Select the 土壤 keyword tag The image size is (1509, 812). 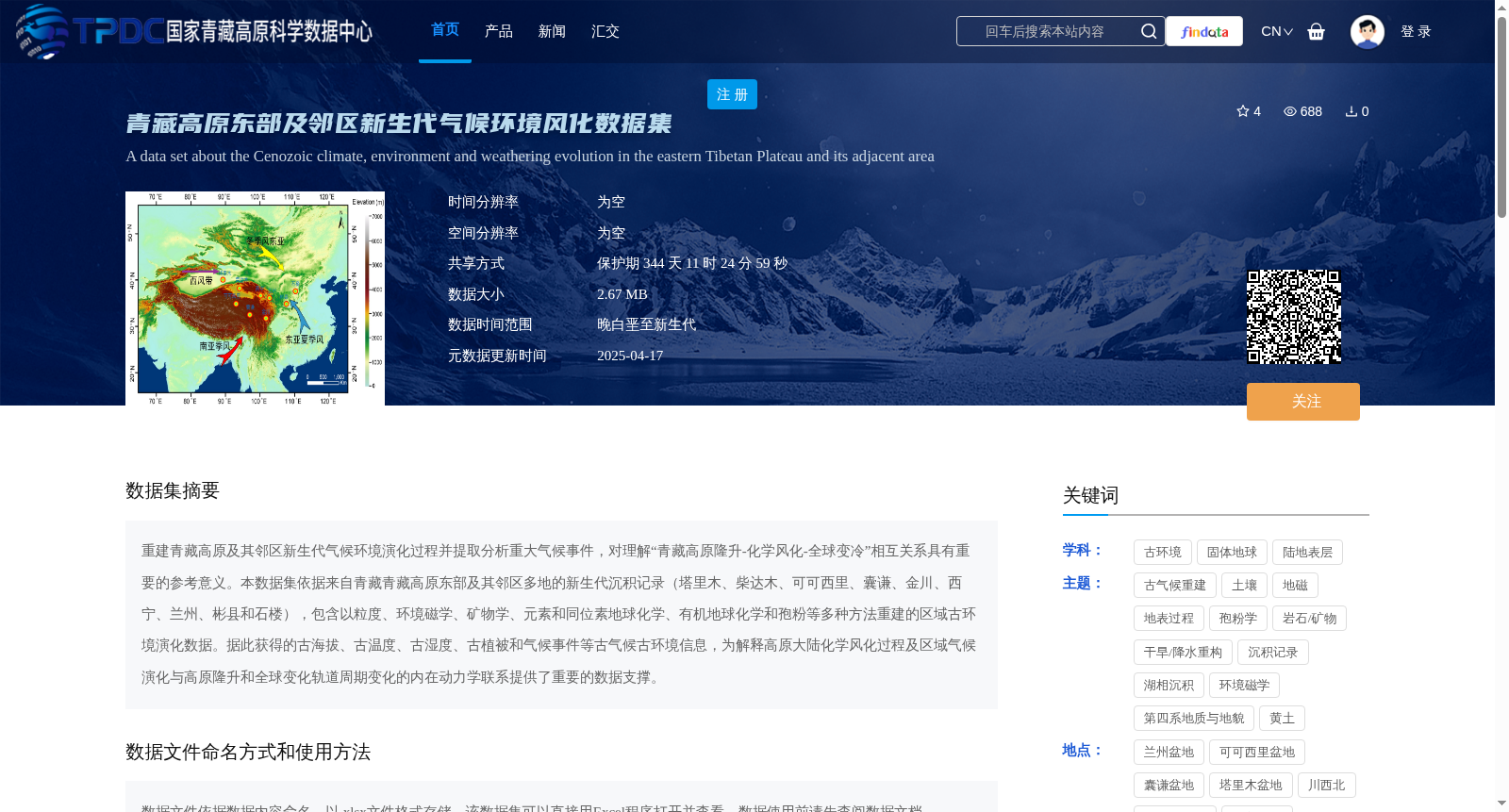click(1244, 586)
